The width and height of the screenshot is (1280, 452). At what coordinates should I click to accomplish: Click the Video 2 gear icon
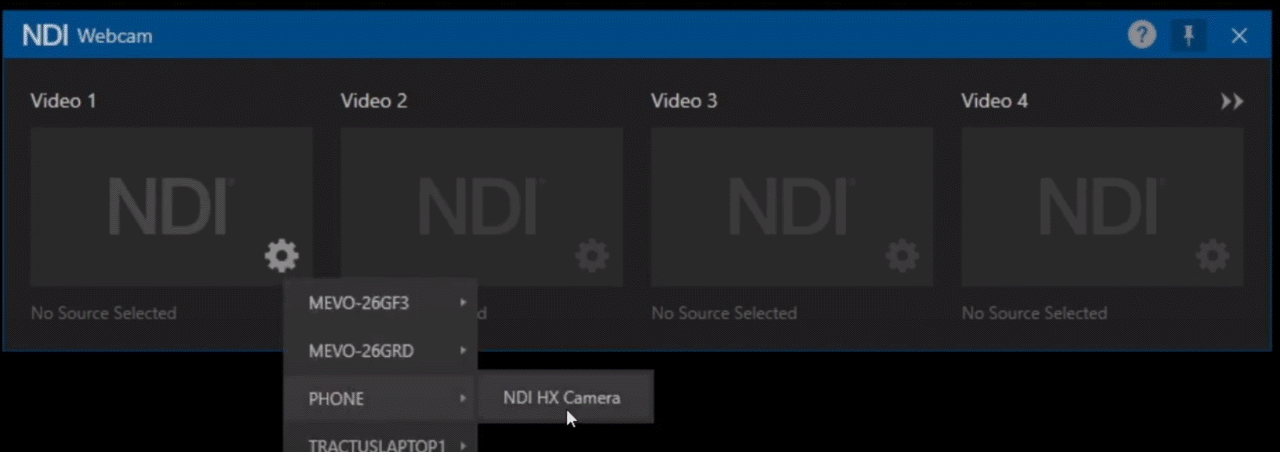click(592, 257)
